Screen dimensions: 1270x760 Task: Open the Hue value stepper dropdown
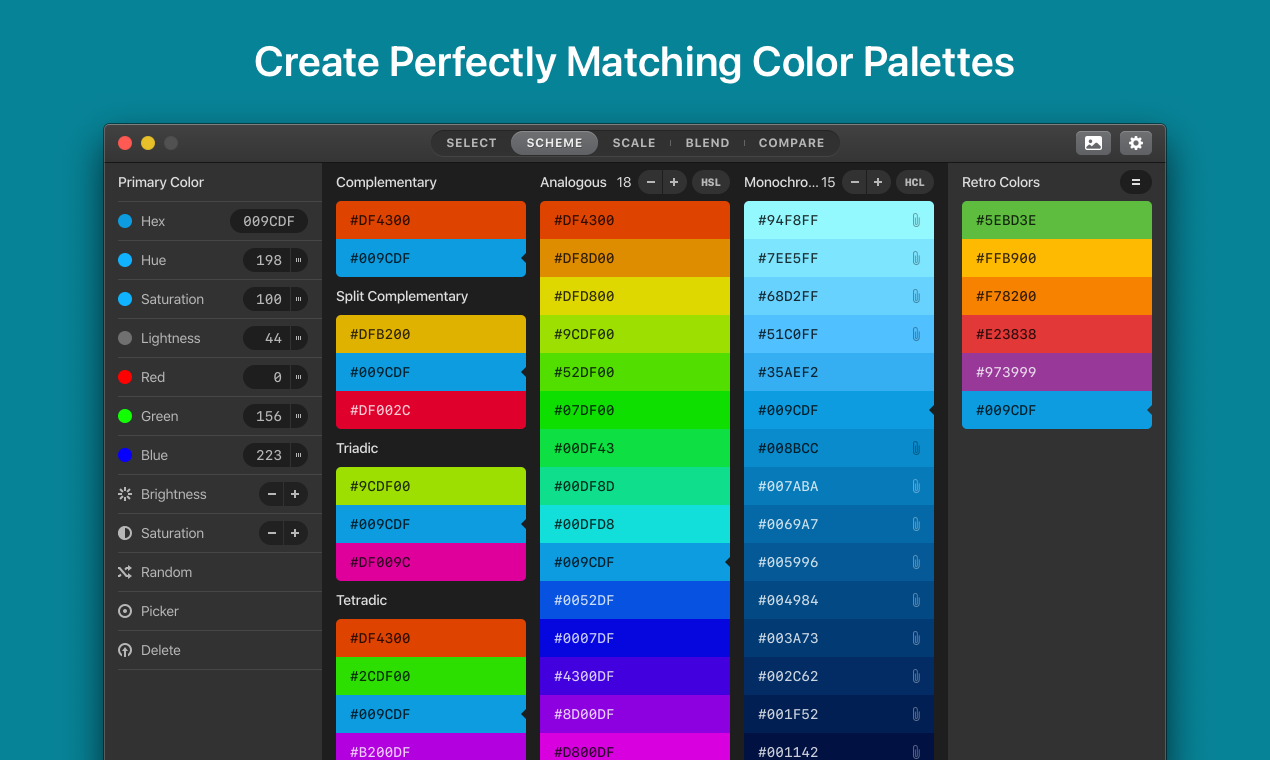[x=298, y=260]
